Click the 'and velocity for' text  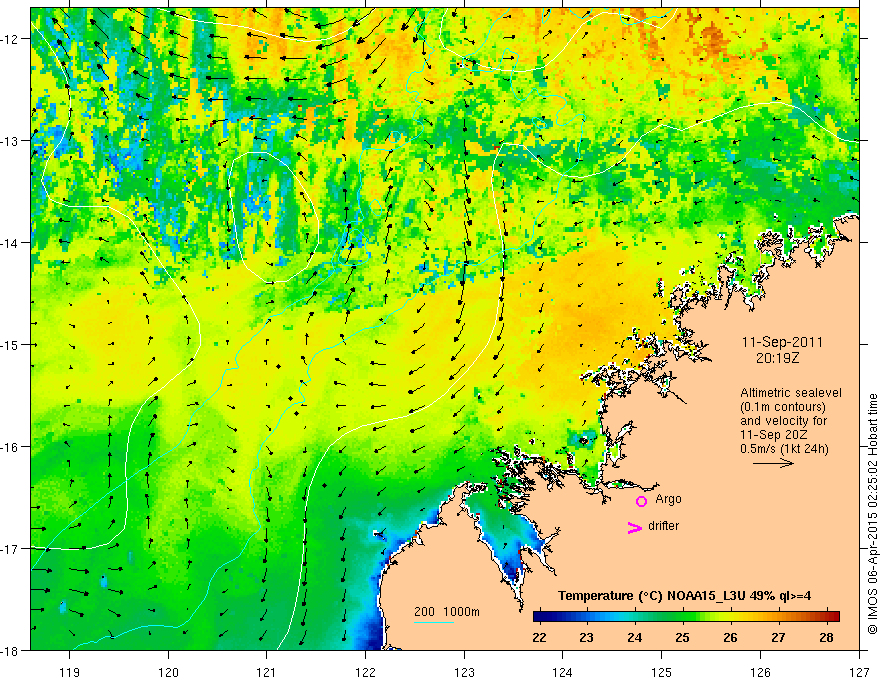click(x=783, y=420)
